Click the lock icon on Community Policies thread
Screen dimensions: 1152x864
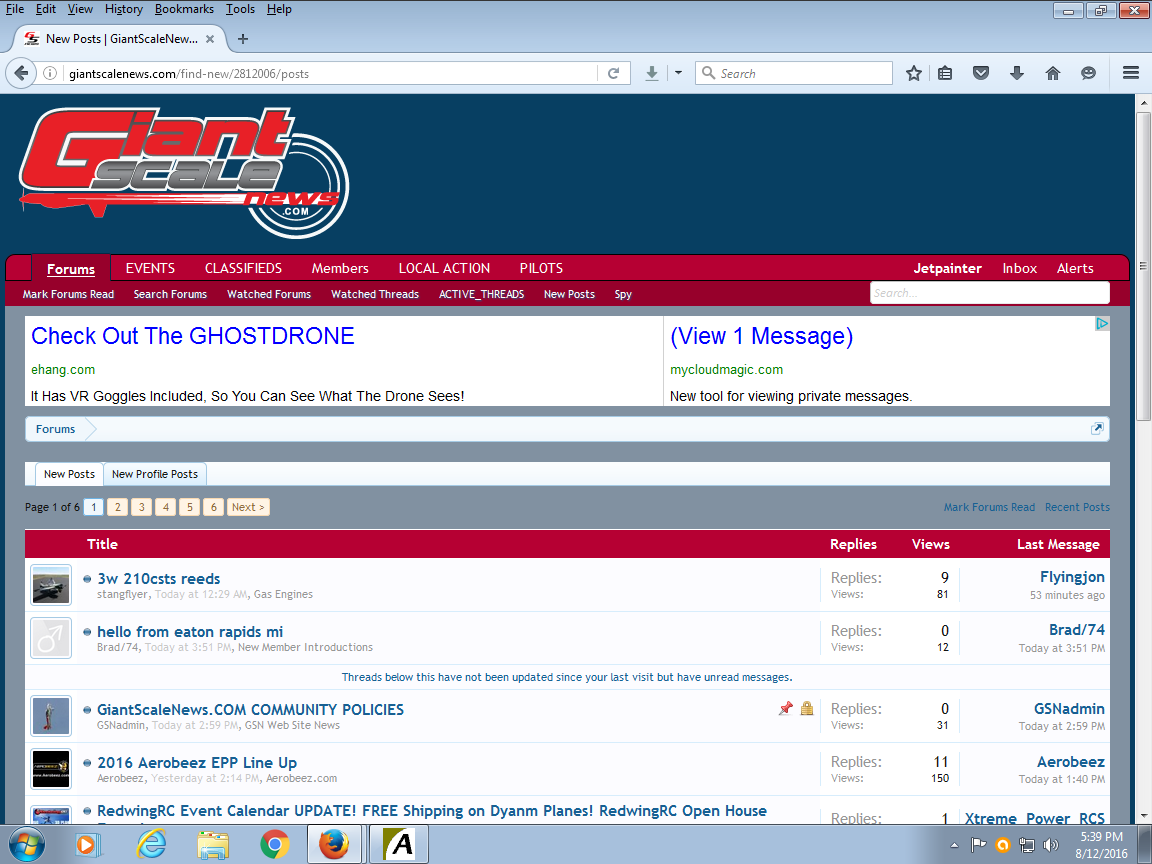(807, 708)
